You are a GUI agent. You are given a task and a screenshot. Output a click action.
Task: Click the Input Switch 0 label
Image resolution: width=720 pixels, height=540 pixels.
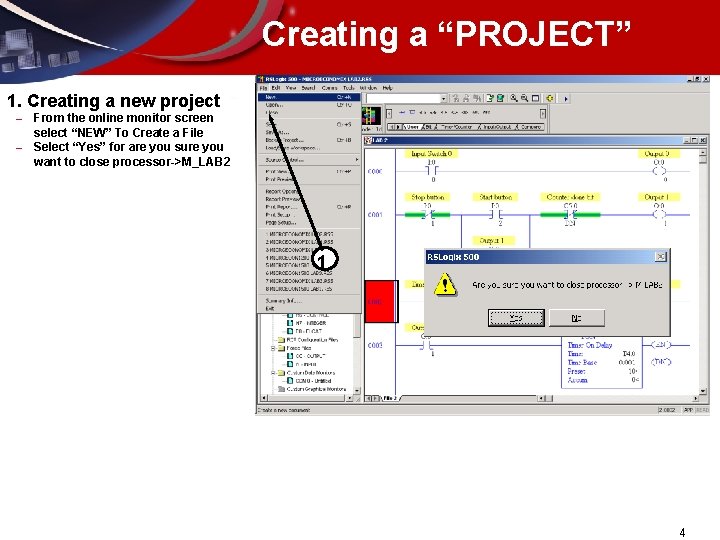tap(432, 154)
